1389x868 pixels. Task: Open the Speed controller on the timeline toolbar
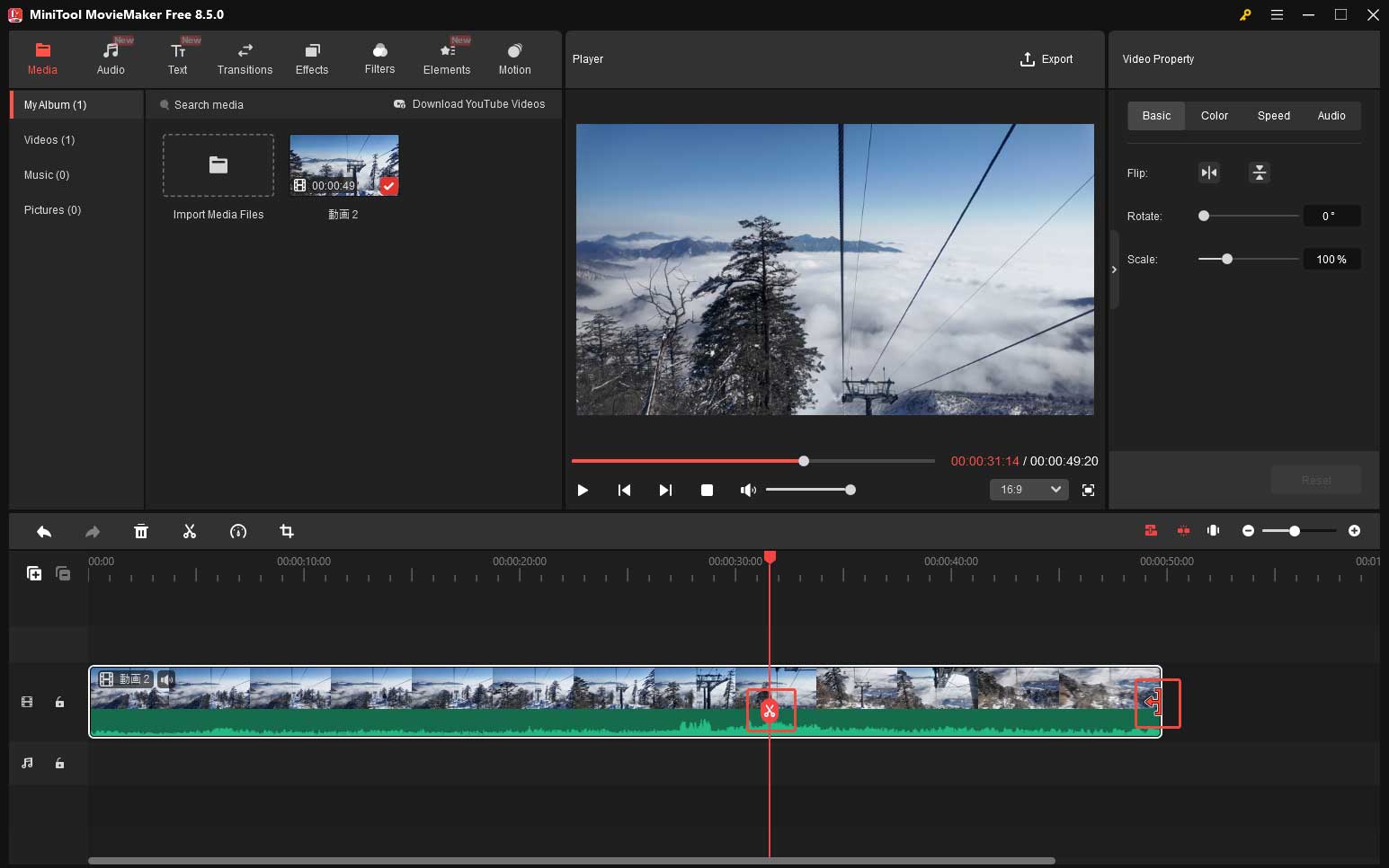[238, 531]
